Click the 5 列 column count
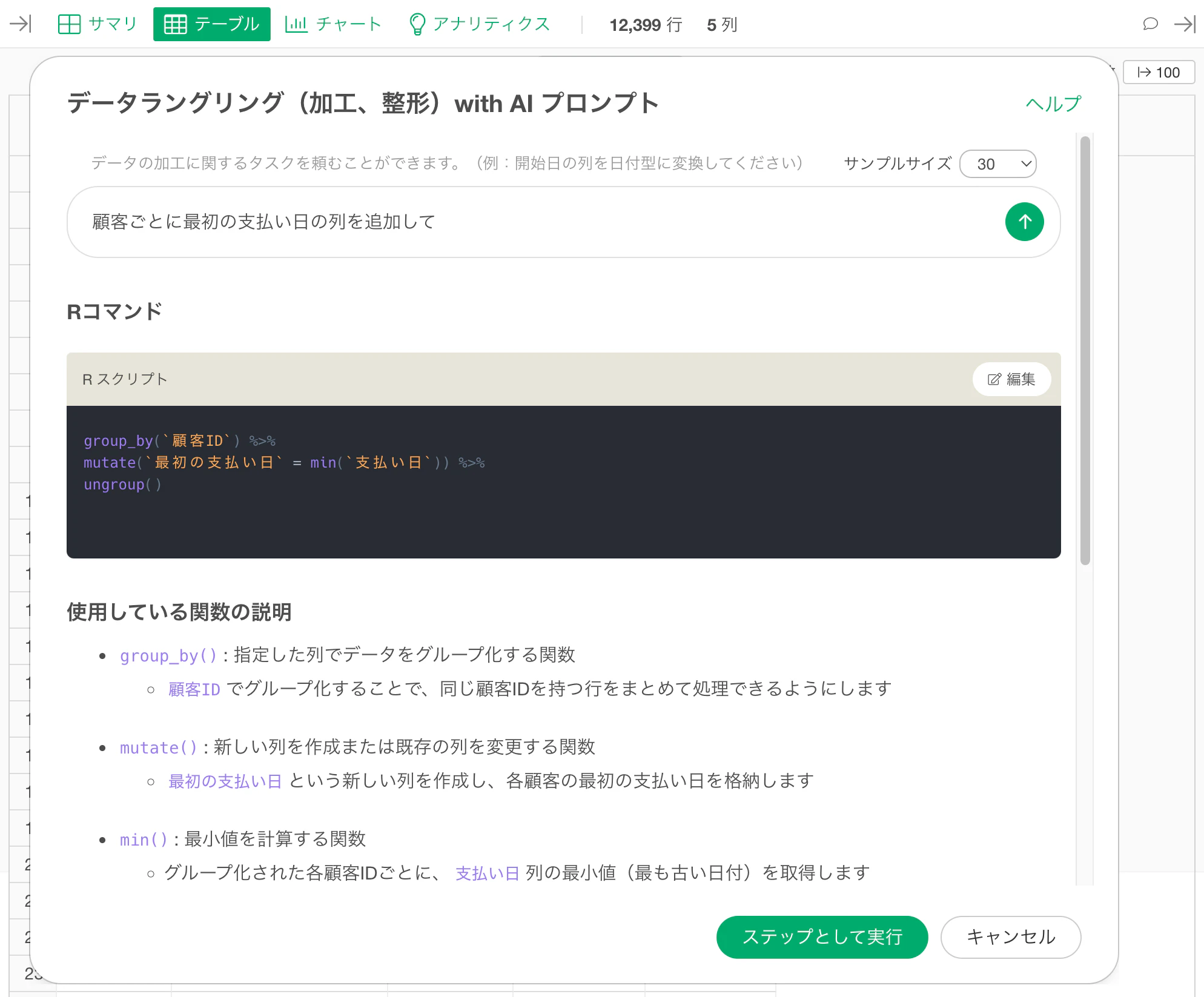This screenshot has width=1204, height=997. tap(722, 24)
